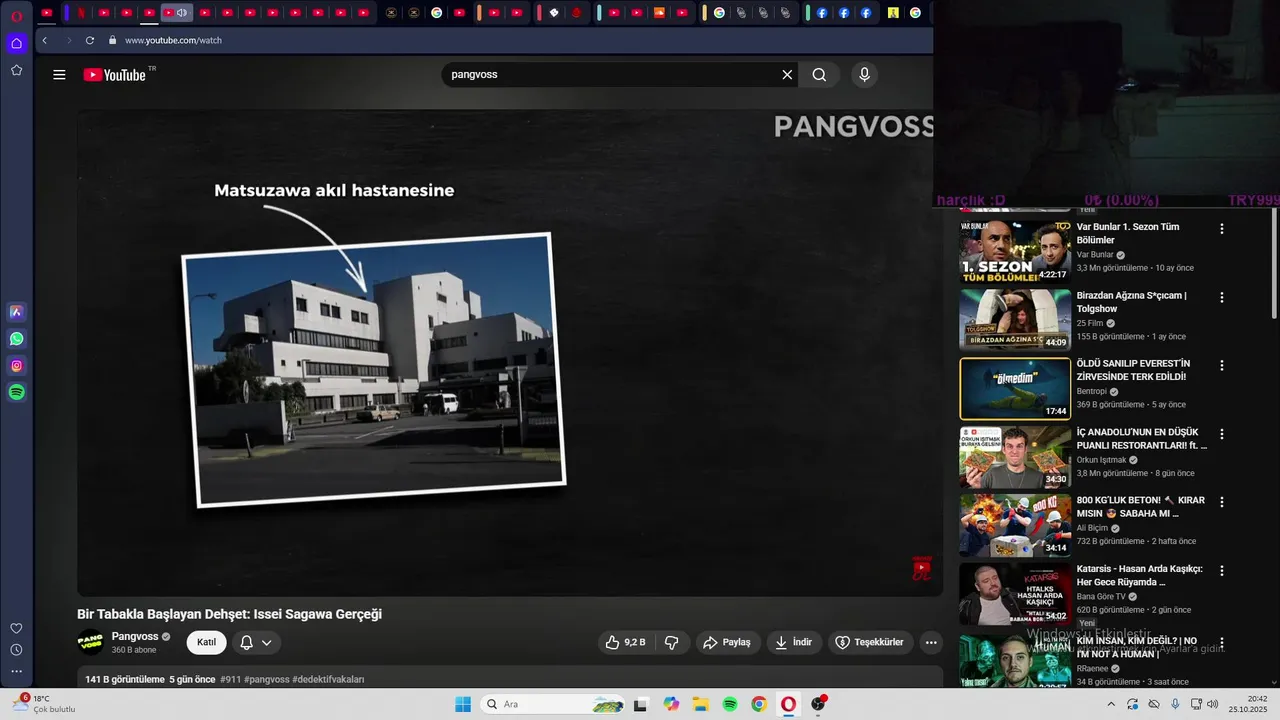This screenshot has height=720, width=1280.
Task: Switch to the audio-playing YouTube tab
Action: click(x=175, y=13)
